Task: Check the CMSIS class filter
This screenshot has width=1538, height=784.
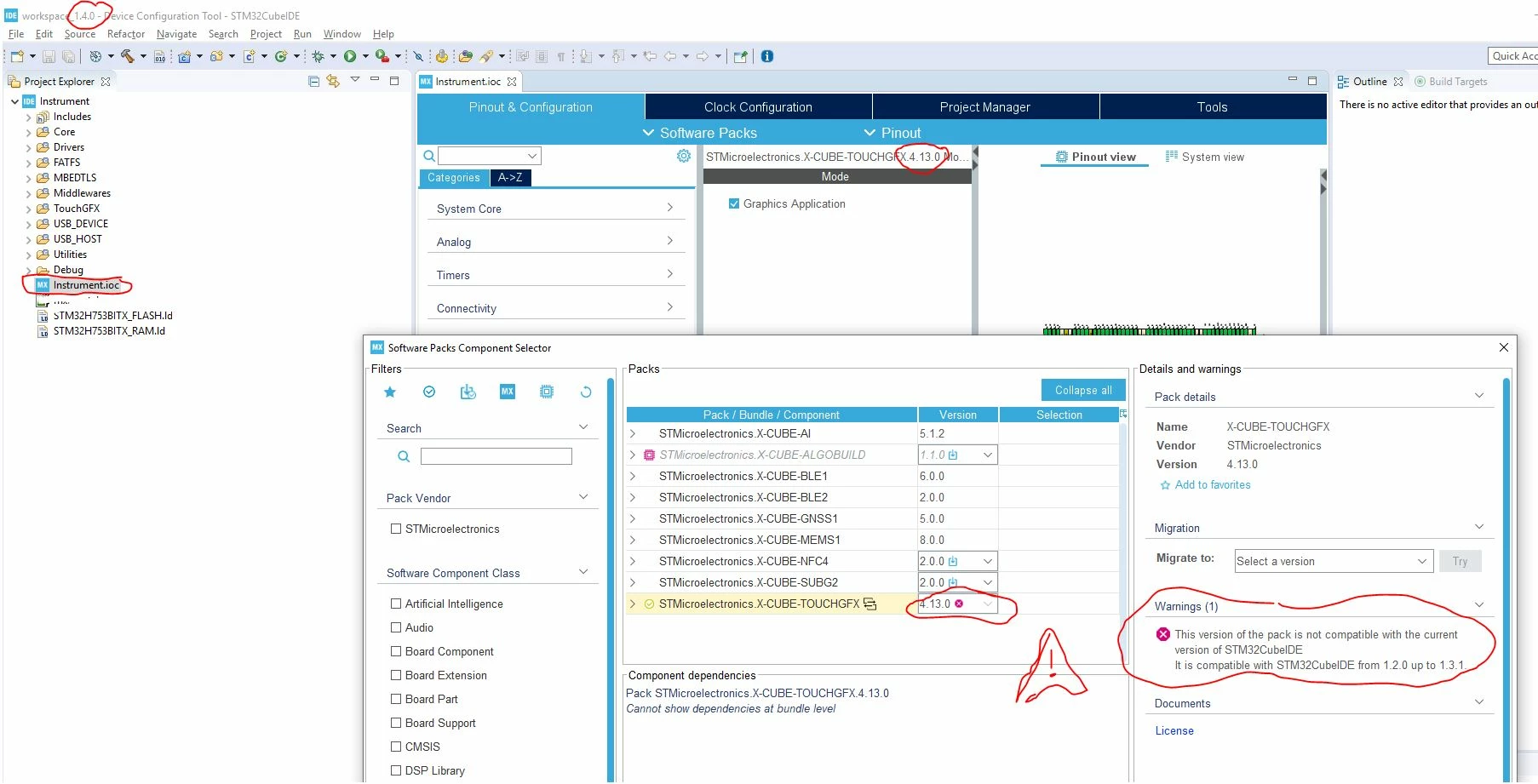Action: [396, 747]
